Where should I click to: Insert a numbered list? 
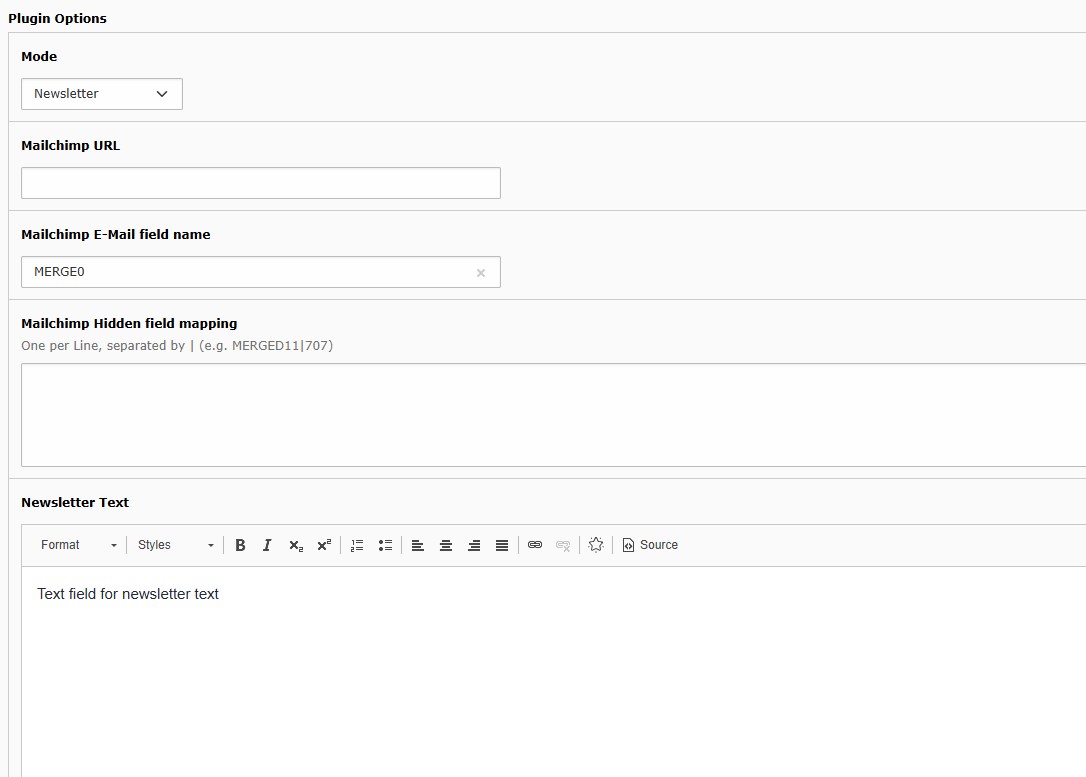point(357,545)
